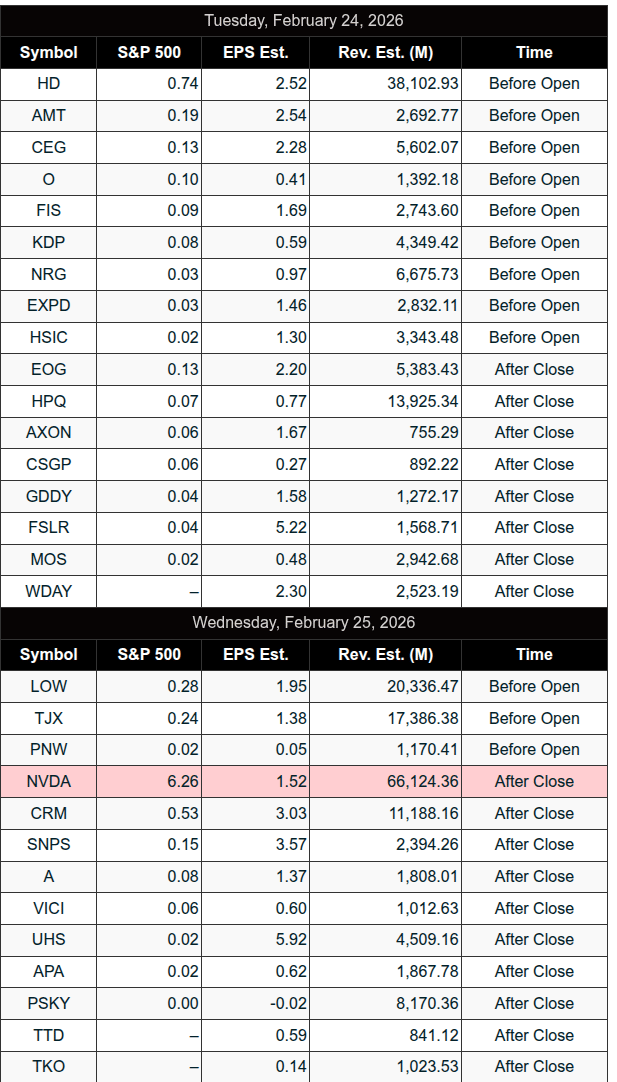Click the HD ticker symbol

(48, 84)
